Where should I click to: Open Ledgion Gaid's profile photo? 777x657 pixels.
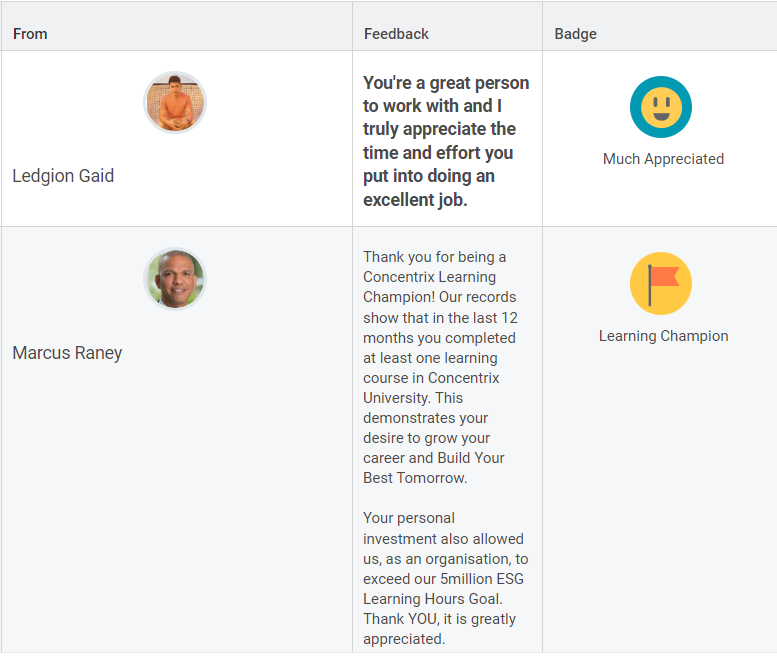coord(175,102)
